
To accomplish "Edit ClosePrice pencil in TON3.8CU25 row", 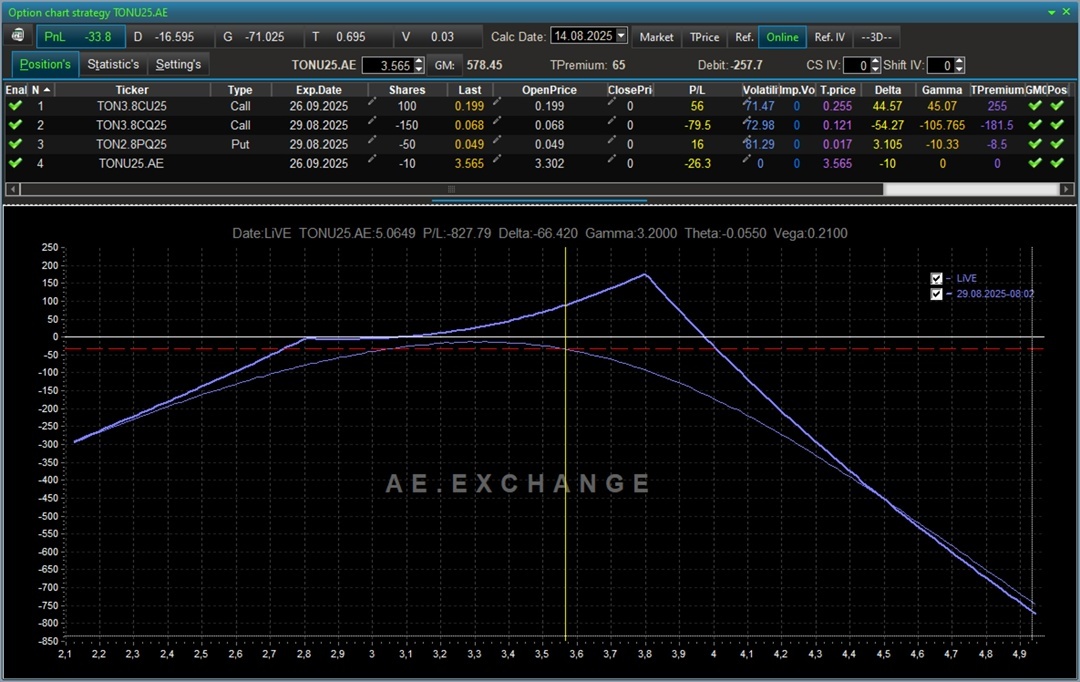I will tap(611, 102).
